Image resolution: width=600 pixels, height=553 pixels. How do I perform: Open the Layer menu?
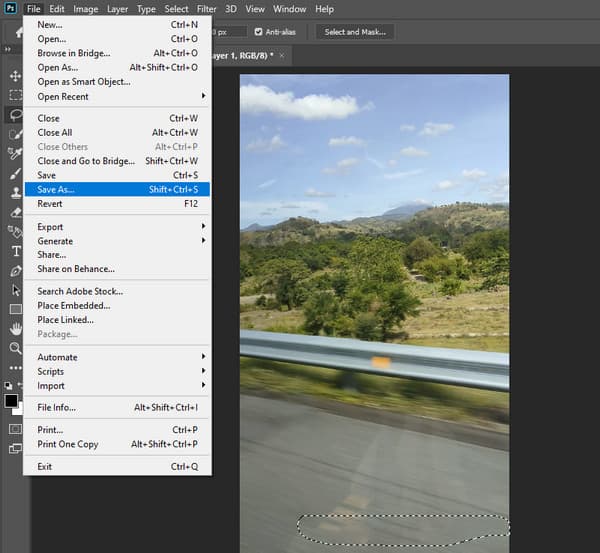point(117,9)
